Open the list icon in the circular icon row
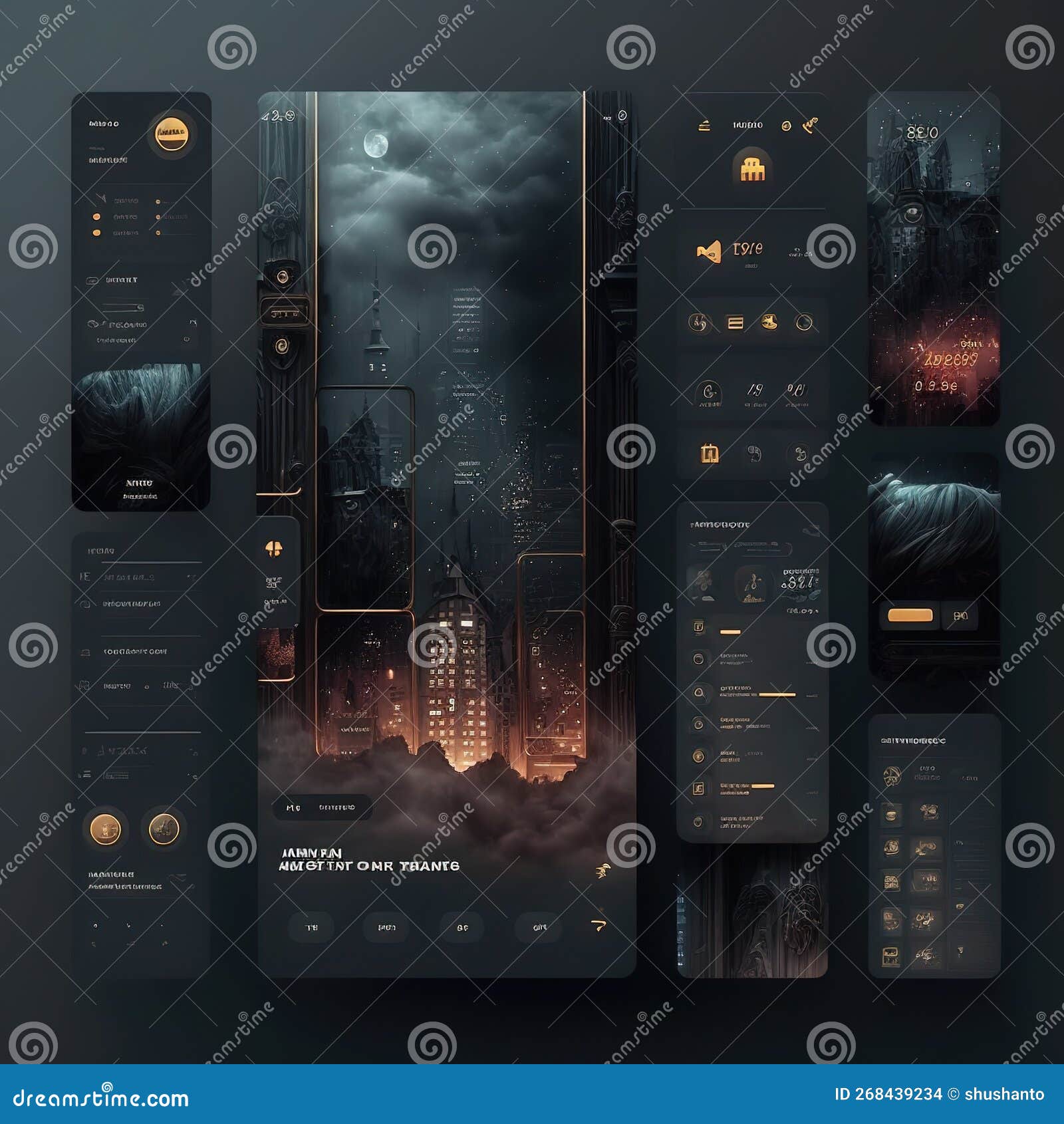The height and width of the screenshot is (1124, 1064). [x=735, y=323]
